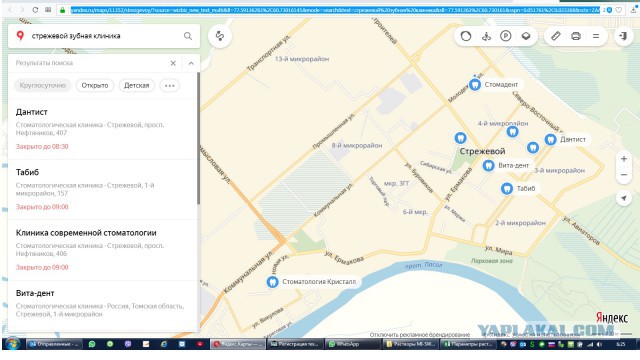Click the Вита-дент tooth marker
The height and width of the screenshot is (360, 640).
tap(488, 165)
